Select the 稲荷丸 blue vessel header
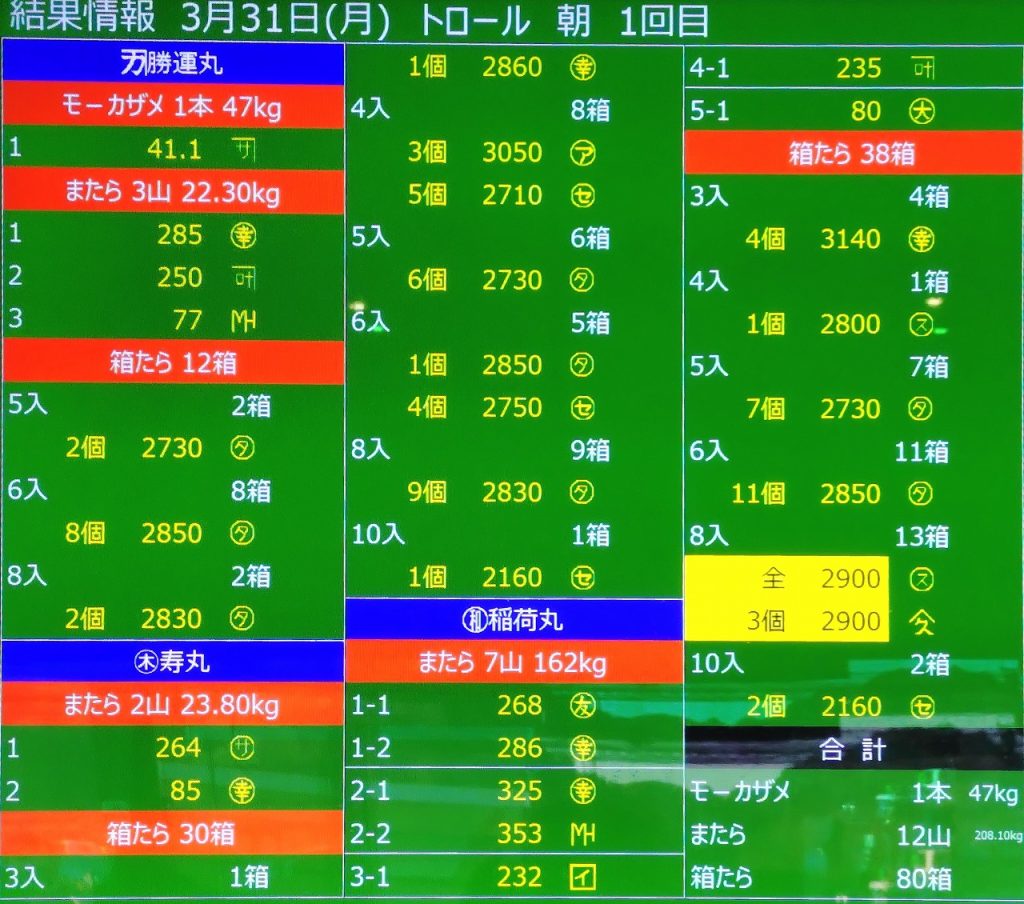The image size is (1024, 904). tap(513, 620)
